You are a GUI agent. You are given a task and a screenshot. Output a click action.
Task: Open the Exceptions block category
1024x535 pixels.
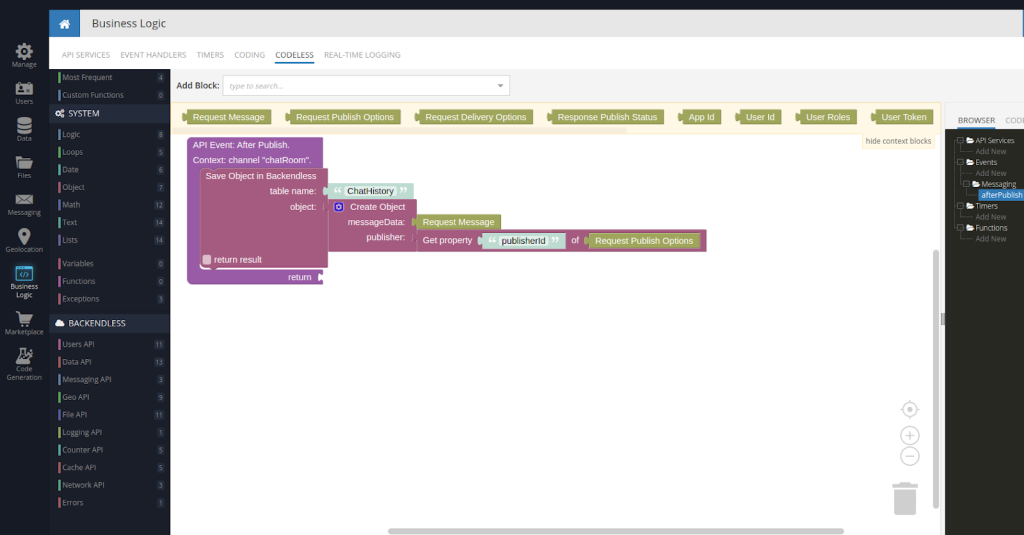pyautogui.click(x=110, y=299)
